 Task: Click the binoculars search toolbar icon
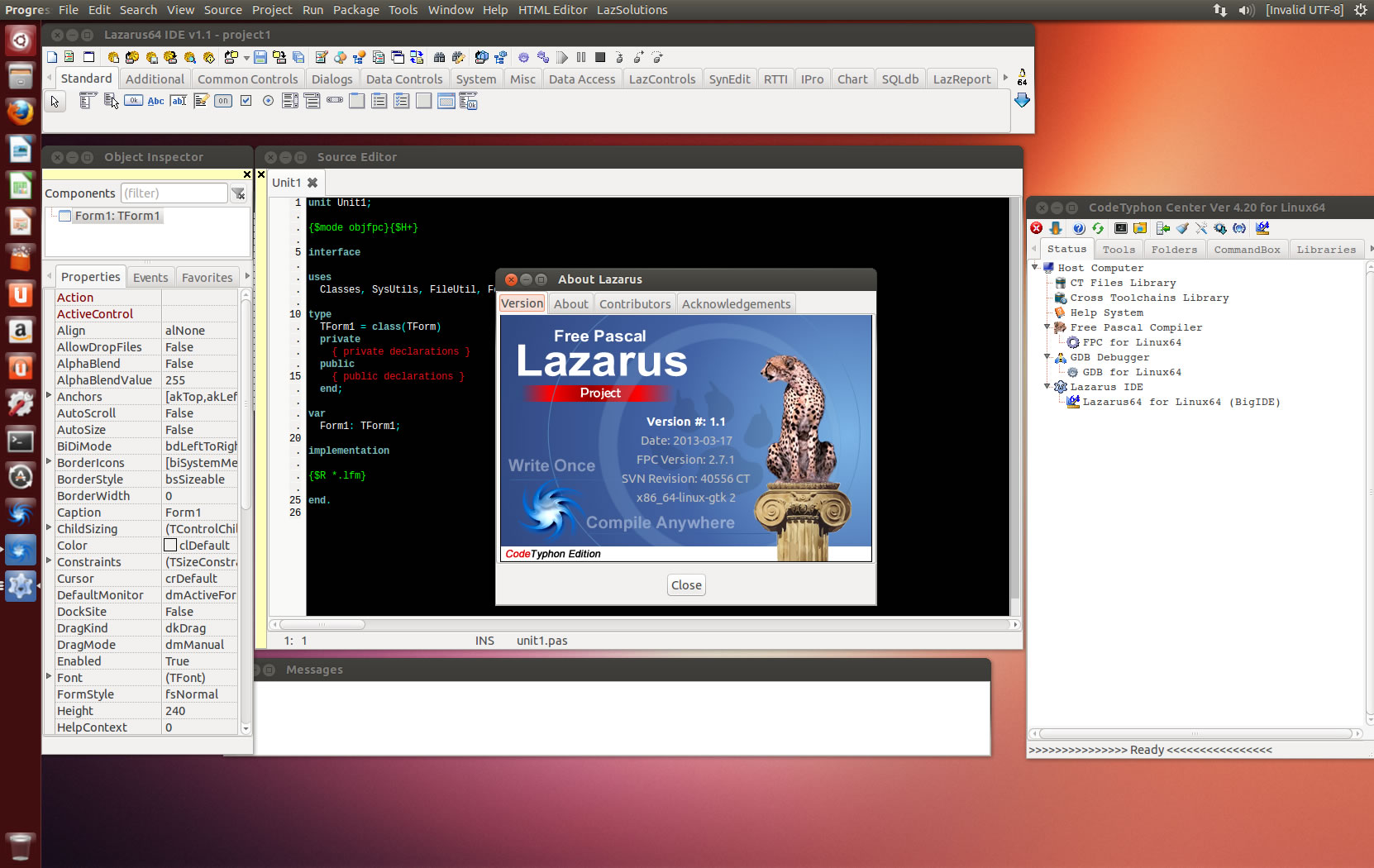(439, 57)
